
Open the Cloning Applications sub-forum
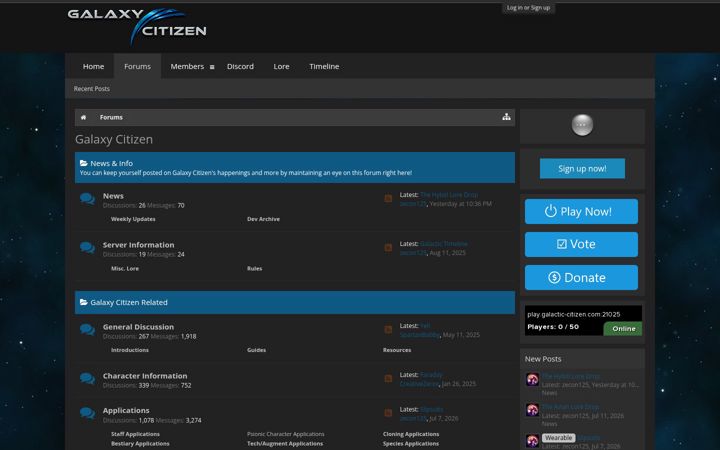[x=411, y=434]
